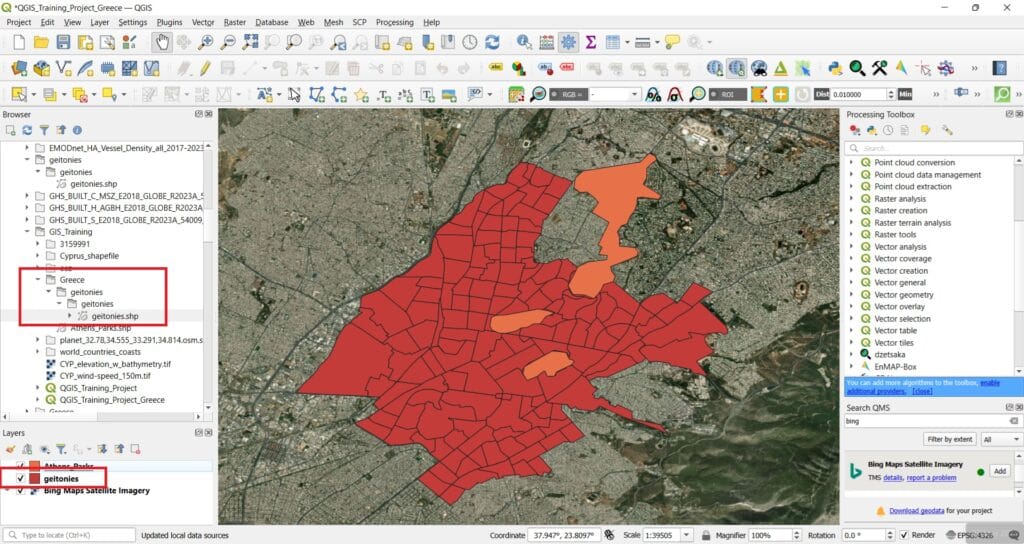Toggle the Processing Toolbox gear icon
This screenshot has width=1024, height=544.
coord(569,42)
